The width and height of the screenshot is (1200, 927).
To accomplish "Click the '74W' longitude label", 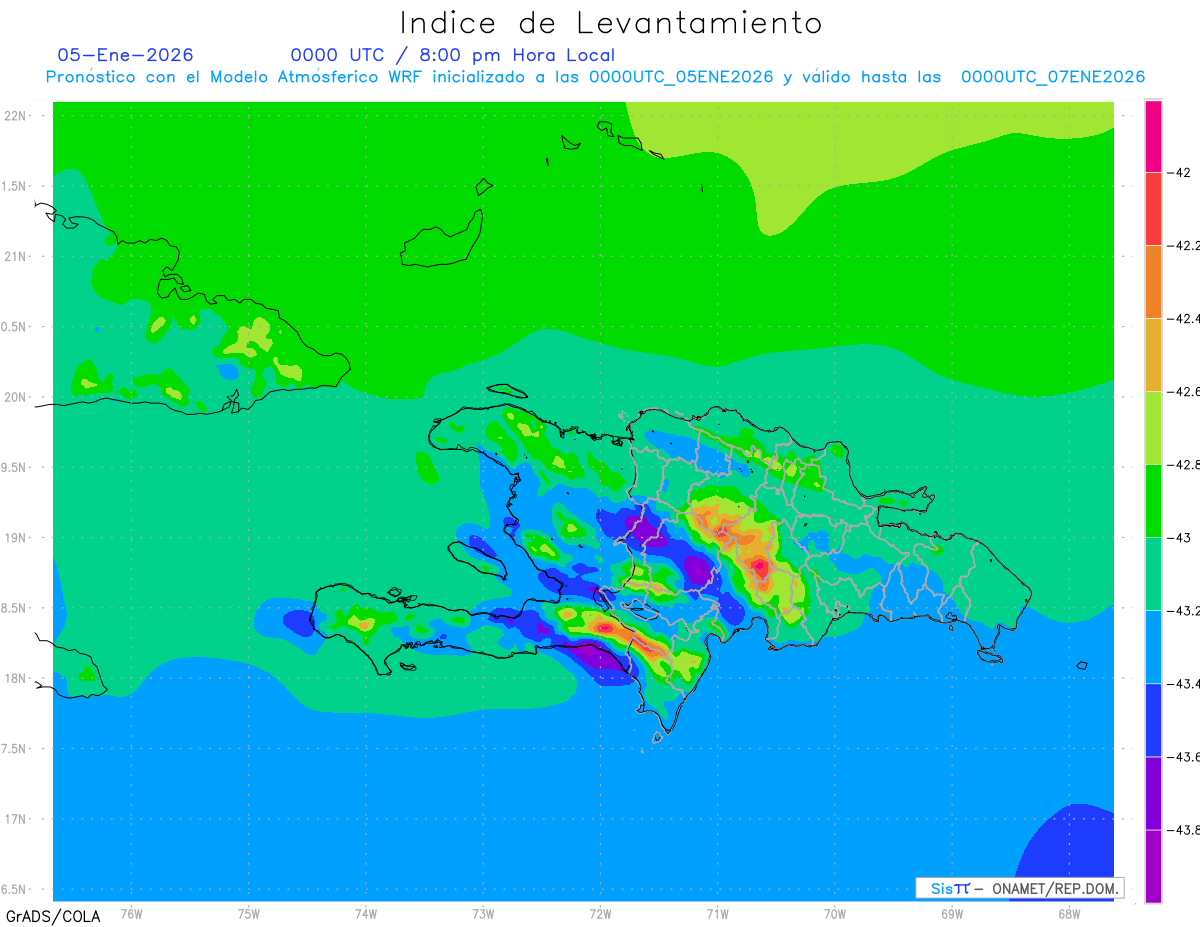I will (x=366, y=913).
